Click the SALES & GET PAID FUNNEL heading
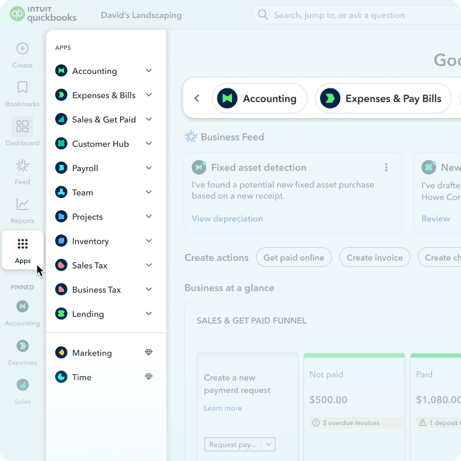Screen dimensions: 461x461 (x=251, y=321)
